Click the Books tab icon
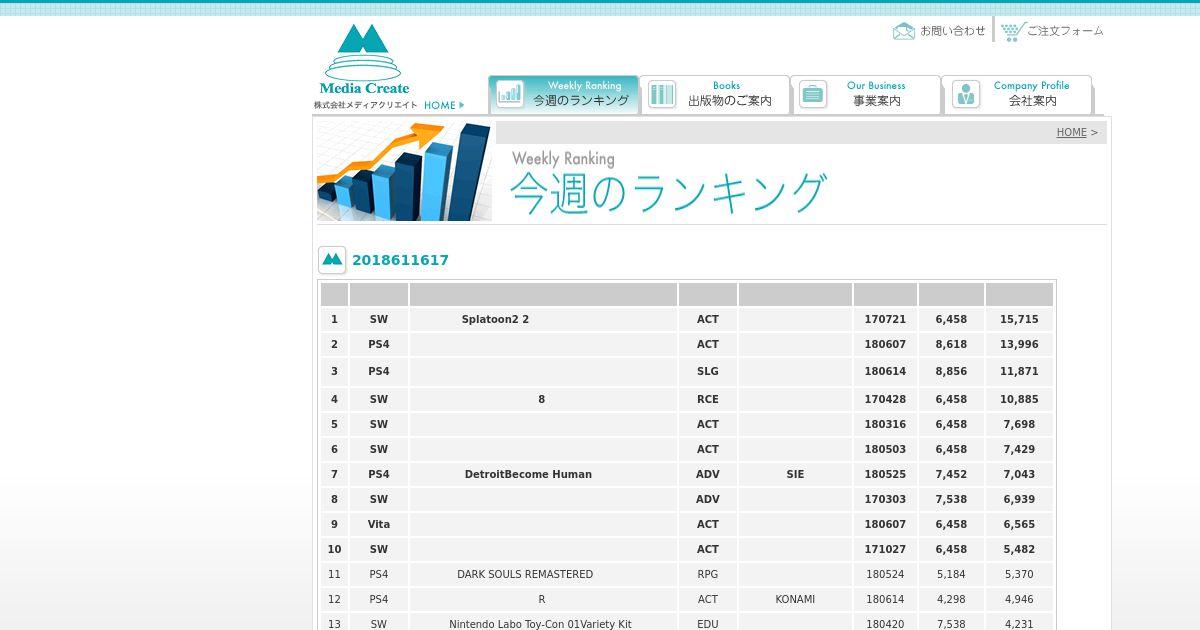 (662, 94)
